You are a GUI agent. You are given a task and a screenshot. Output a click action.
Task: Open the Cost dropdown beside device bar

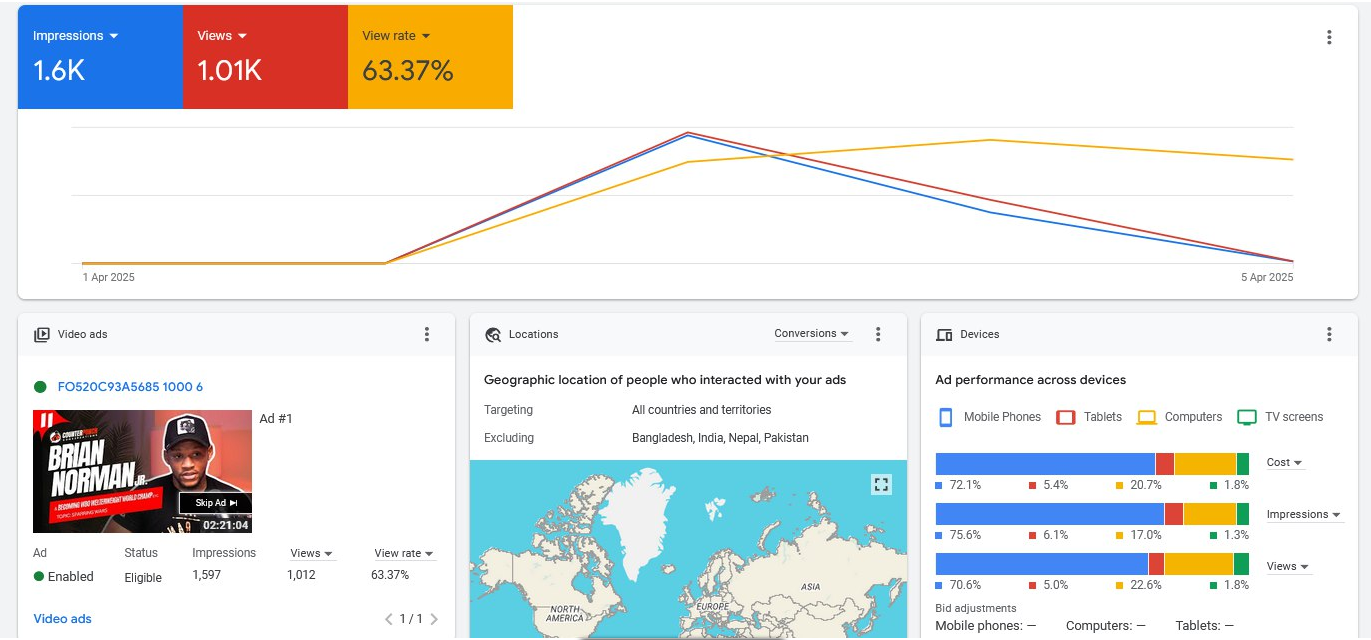click(1285, 463)
